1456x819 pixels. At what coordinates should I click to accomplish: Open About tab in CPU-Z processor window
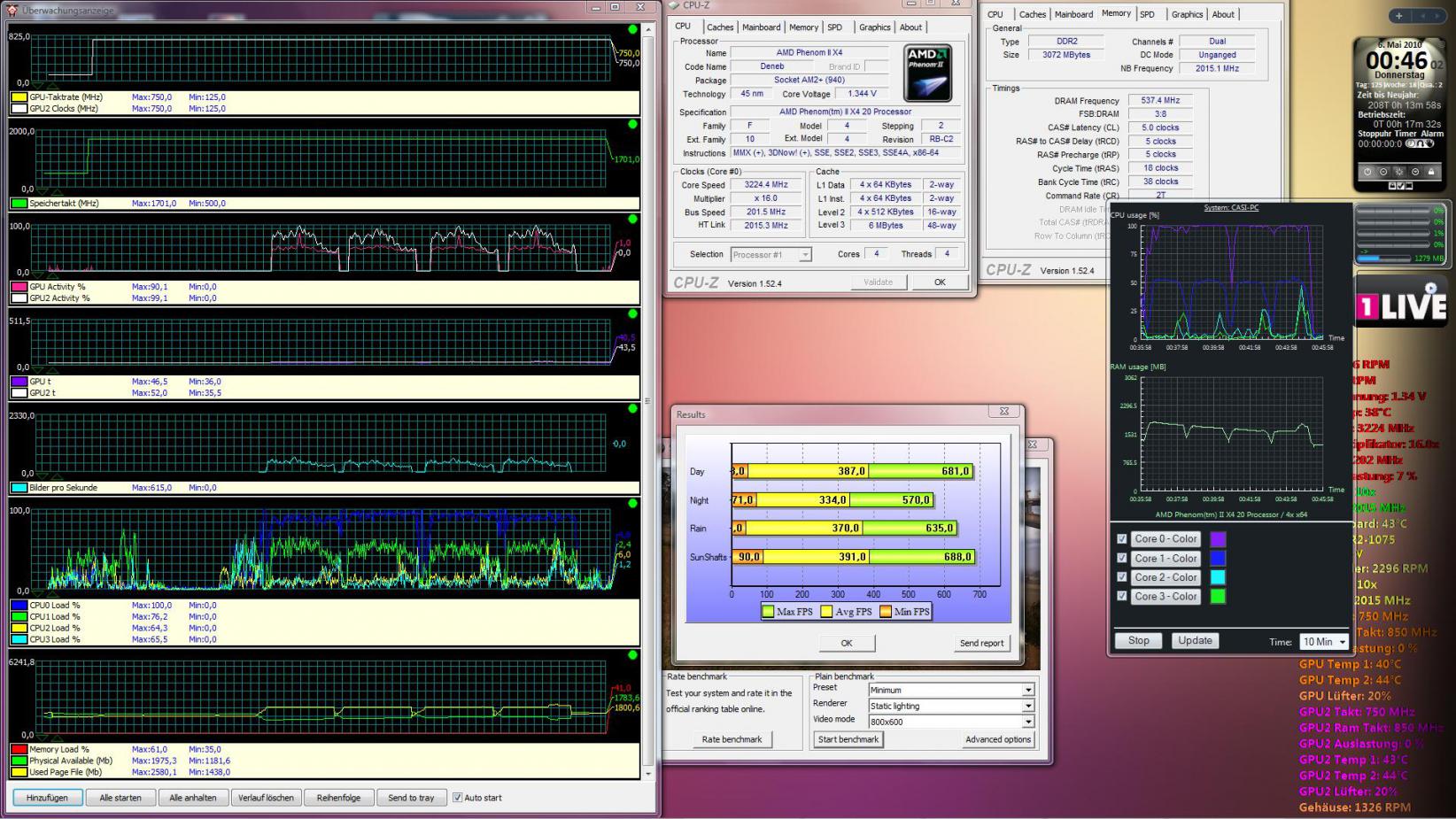coord(911,27)
